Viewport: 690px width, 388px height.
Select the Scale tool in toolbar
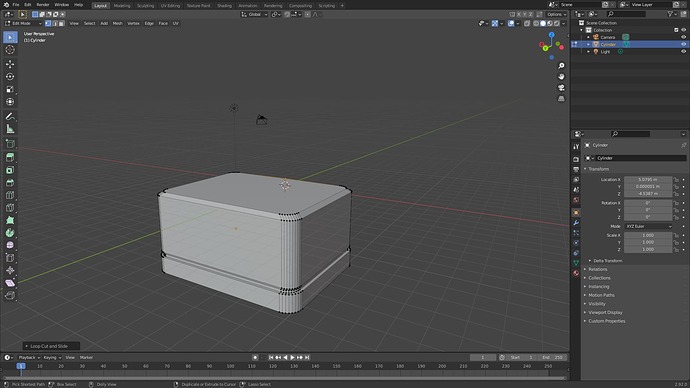[10, 89]
